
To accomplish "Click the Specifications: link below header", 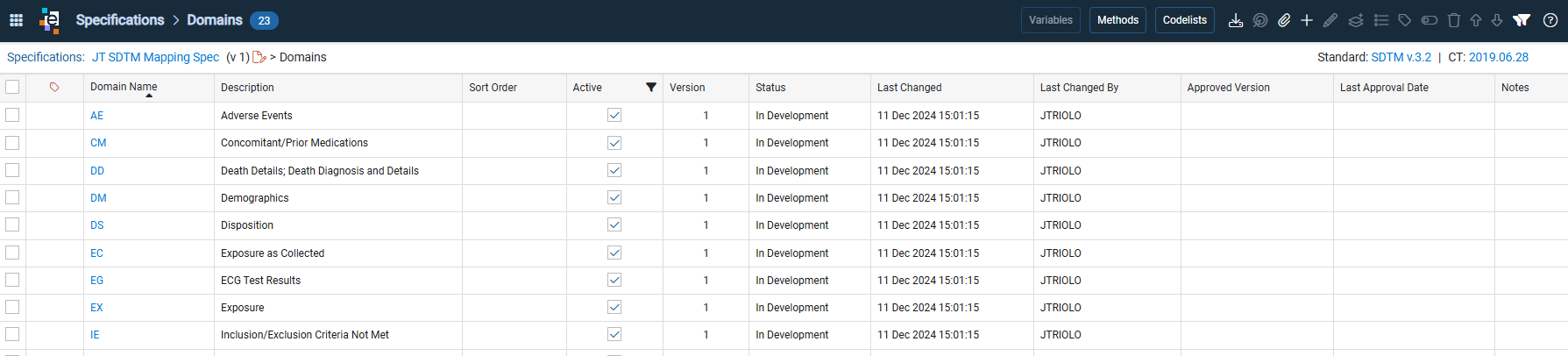I will point(46,57).
